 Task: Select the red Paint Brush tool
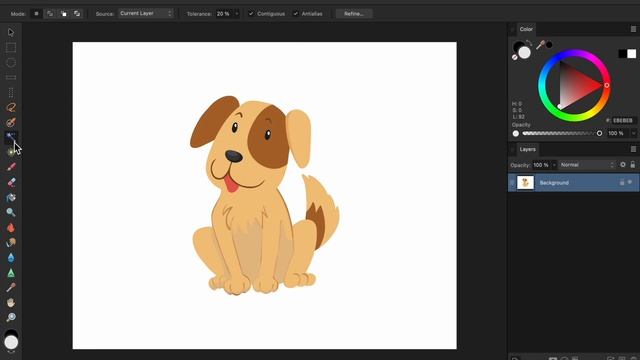point(11,167)
